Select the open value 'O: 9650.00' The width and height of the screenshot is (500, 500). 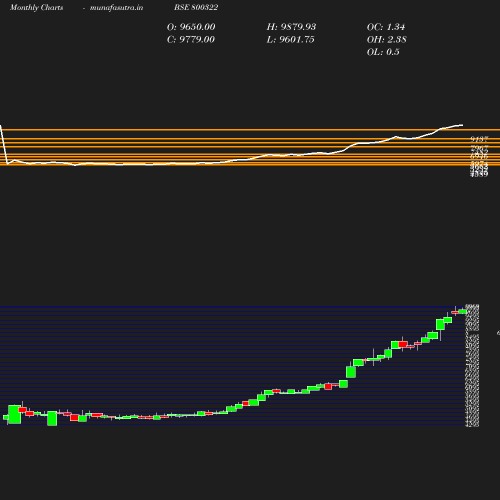pos(191,27)
